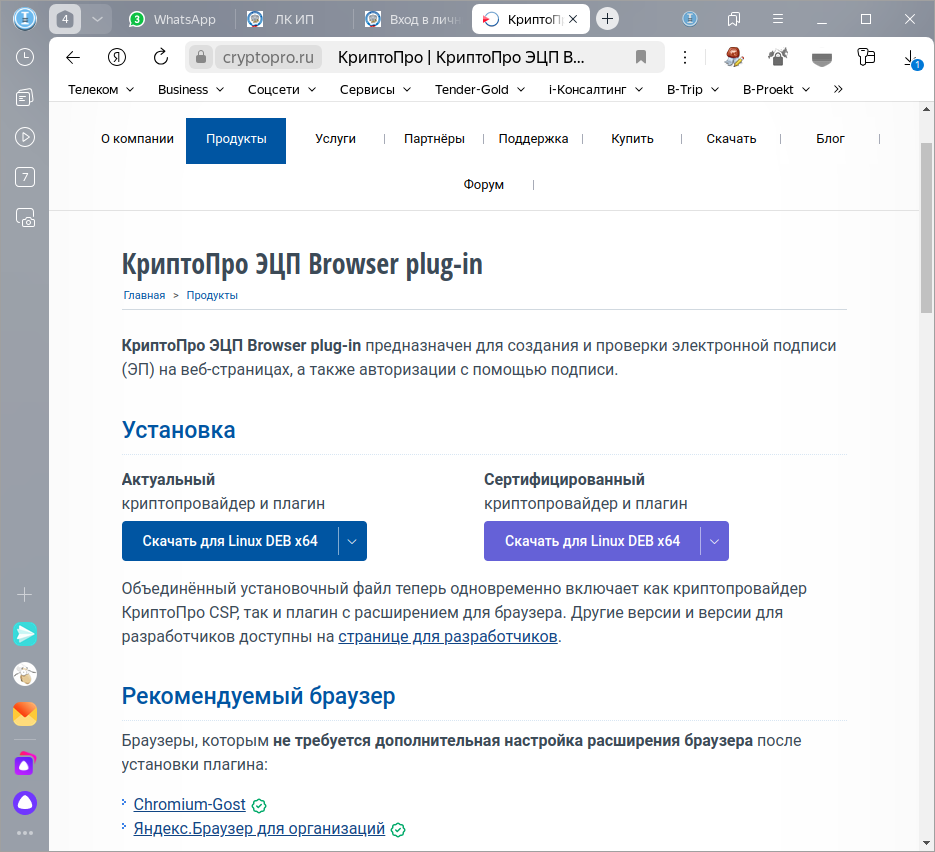
Task: Open the grey shield-shaped extension icon
Action: 822,58
